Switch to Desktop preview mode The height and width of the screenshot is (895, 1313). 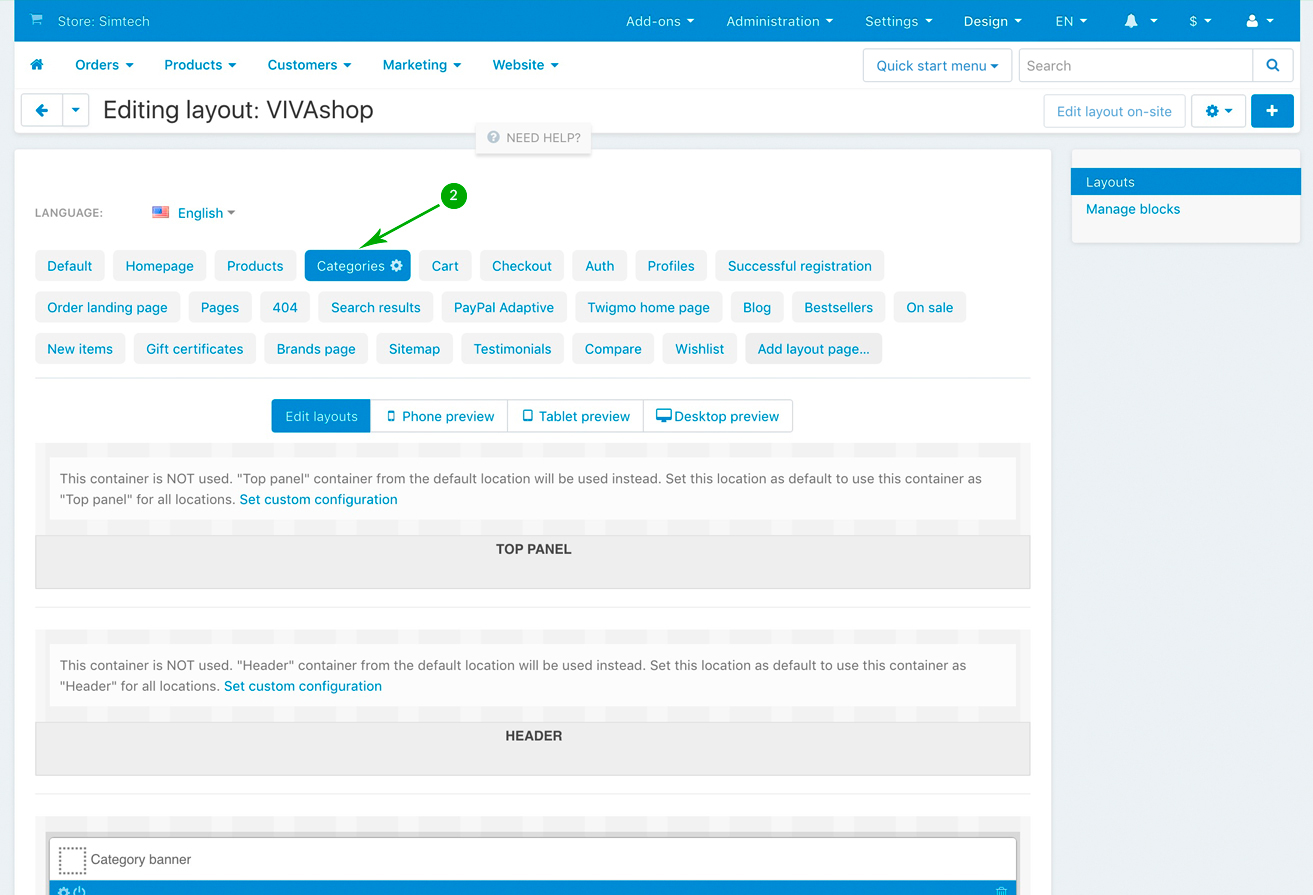coord(717,416)
